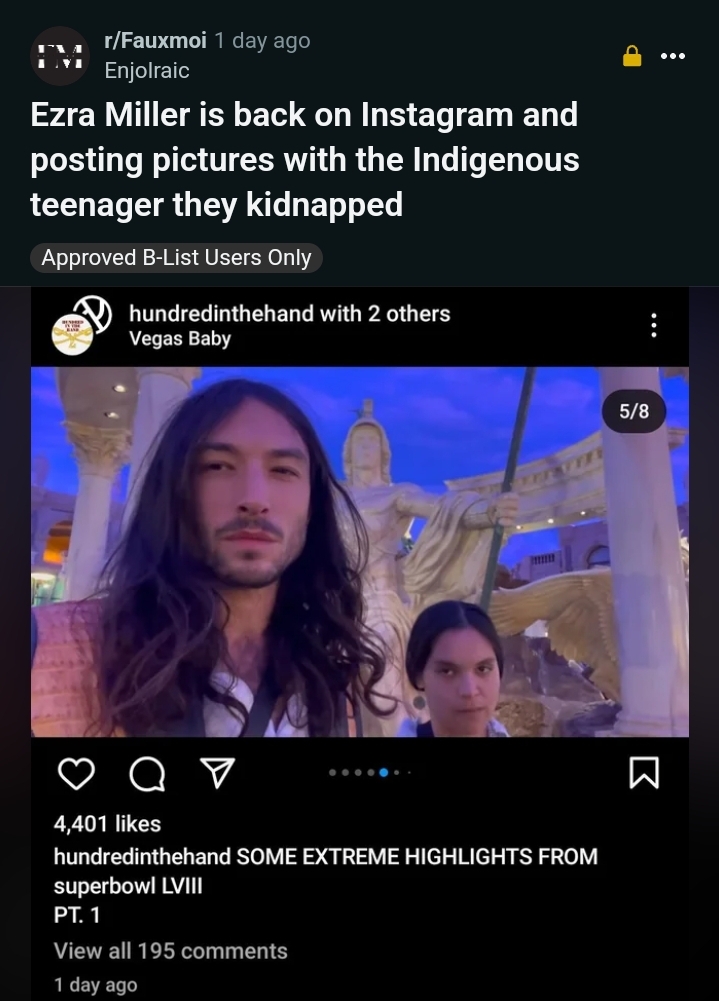View the 4,401 likes list
The image size is (719, 1001).
(x=107, y=824)
